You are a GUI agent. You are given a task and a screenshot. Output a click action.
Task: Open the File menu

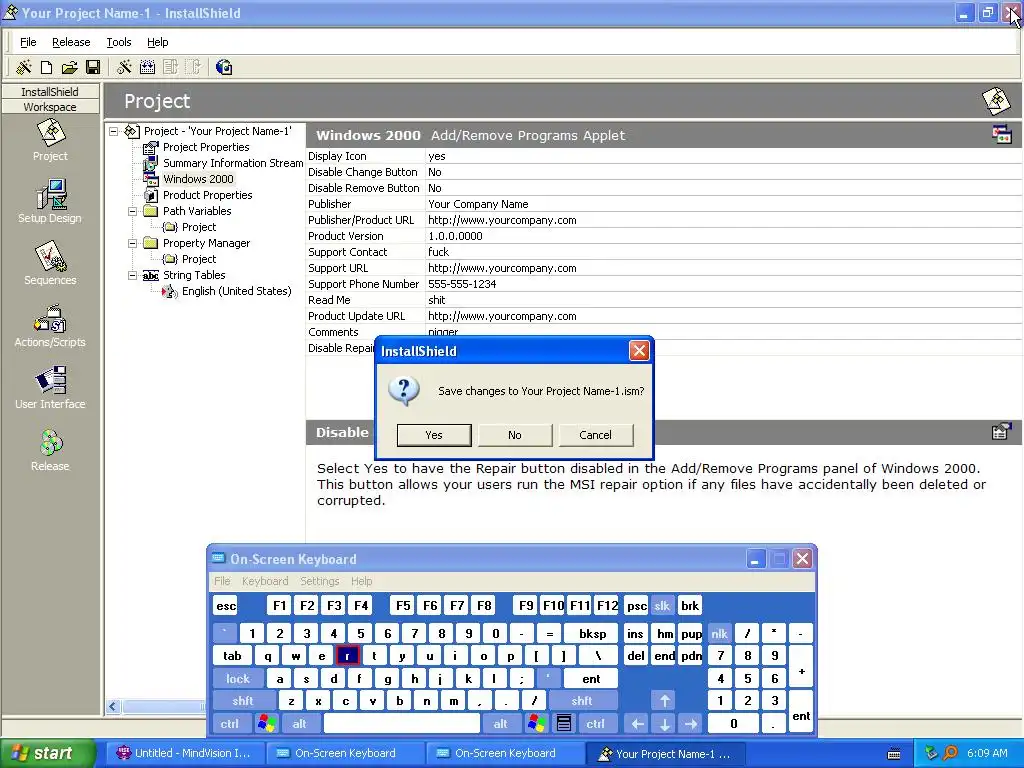[28, 42]
